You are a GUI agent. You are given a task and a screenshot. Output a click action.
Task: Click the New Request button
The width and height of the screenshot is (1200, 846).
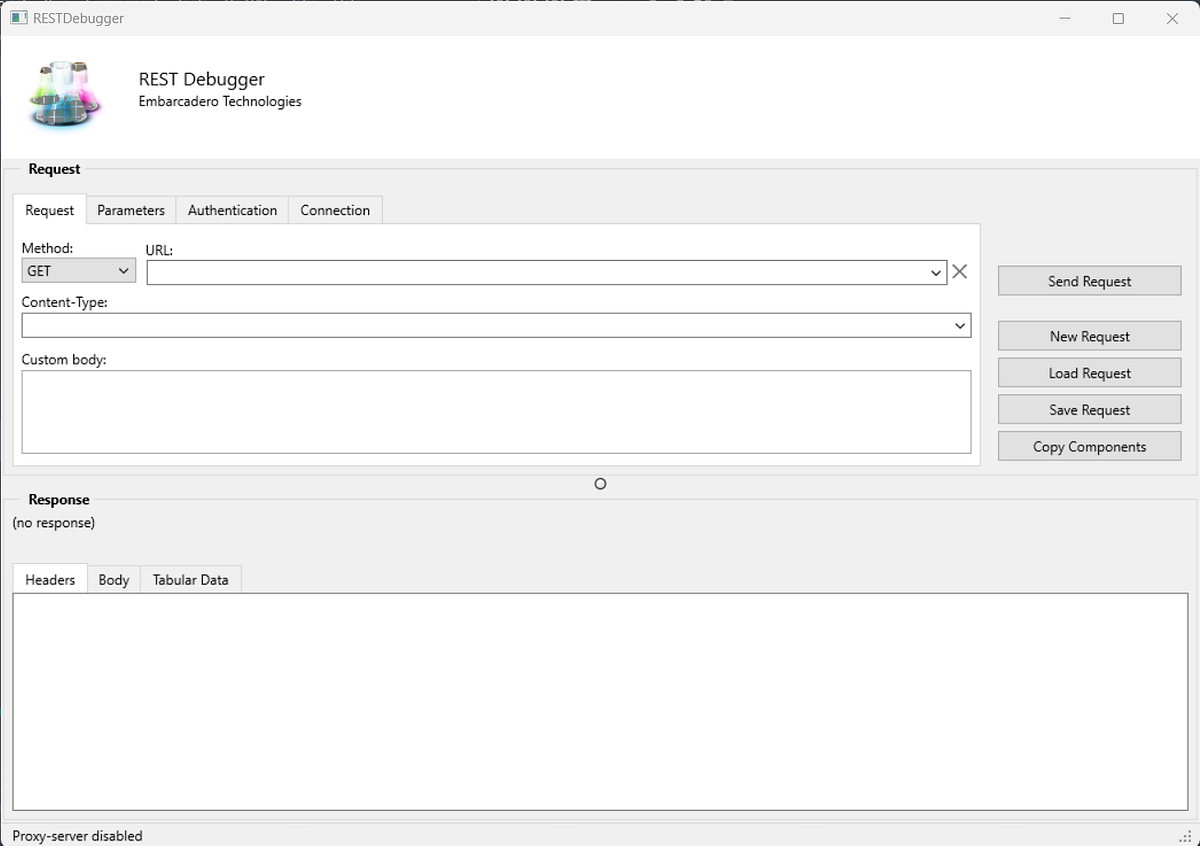pos(1089,336)
